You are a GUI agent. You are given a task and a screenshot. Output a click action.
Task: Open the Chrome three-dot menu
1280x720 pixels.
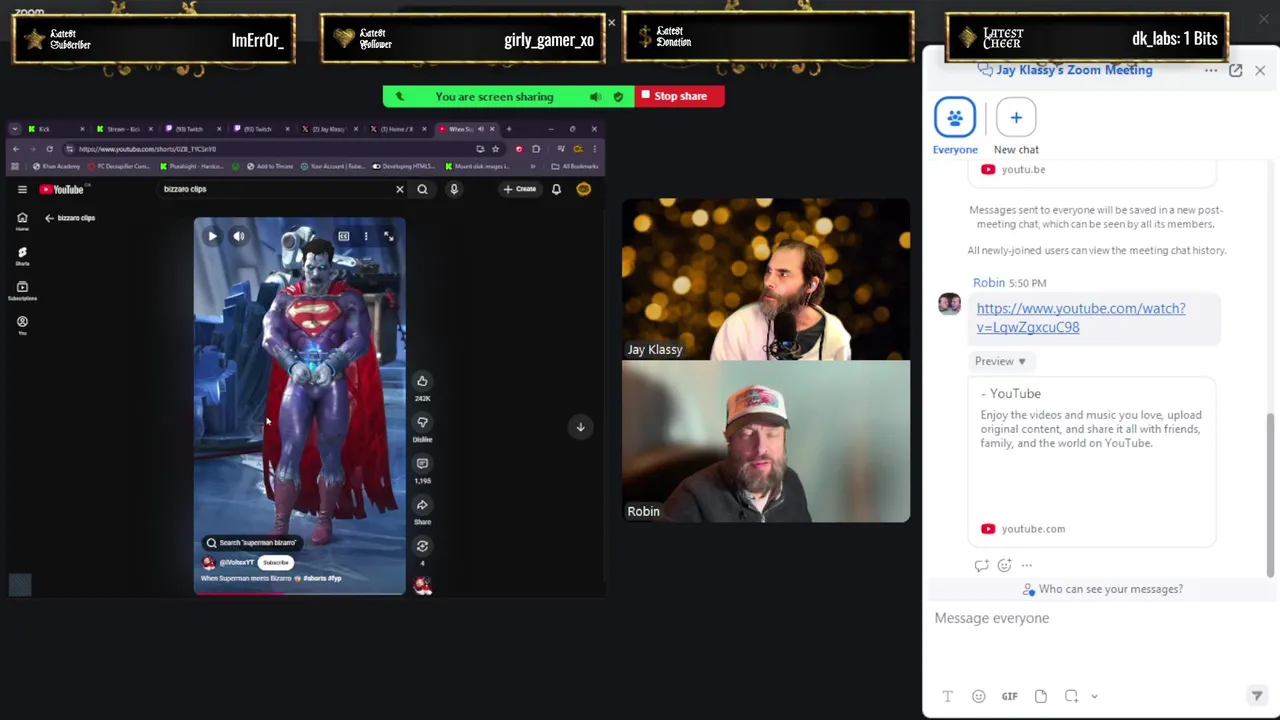pos(593,149)
